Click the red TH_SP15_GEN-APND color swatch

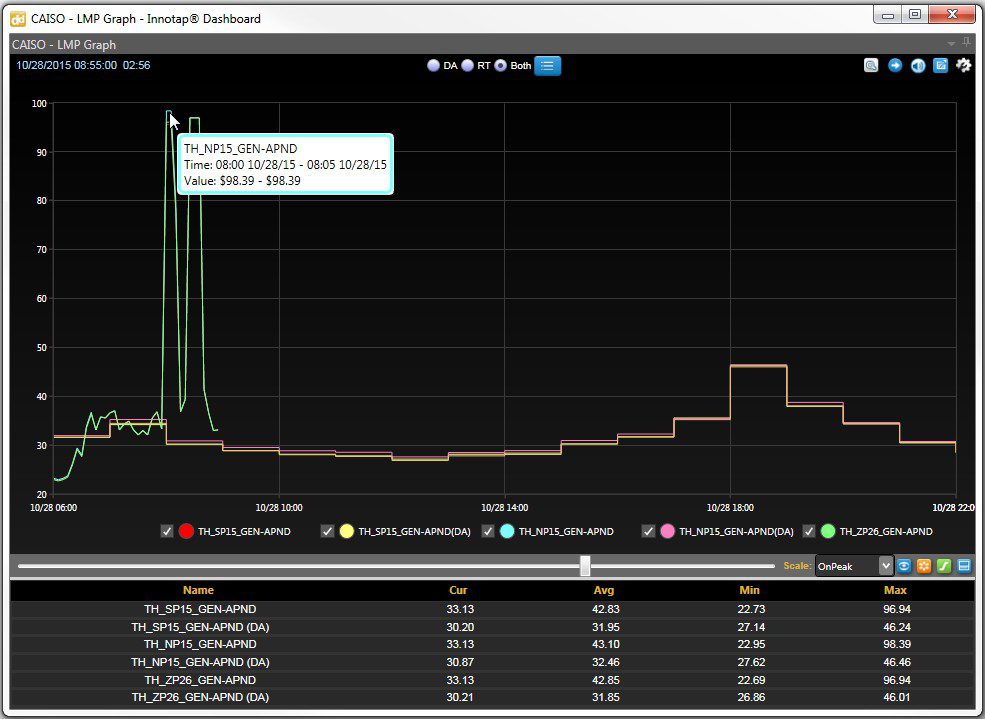(187, 531)
